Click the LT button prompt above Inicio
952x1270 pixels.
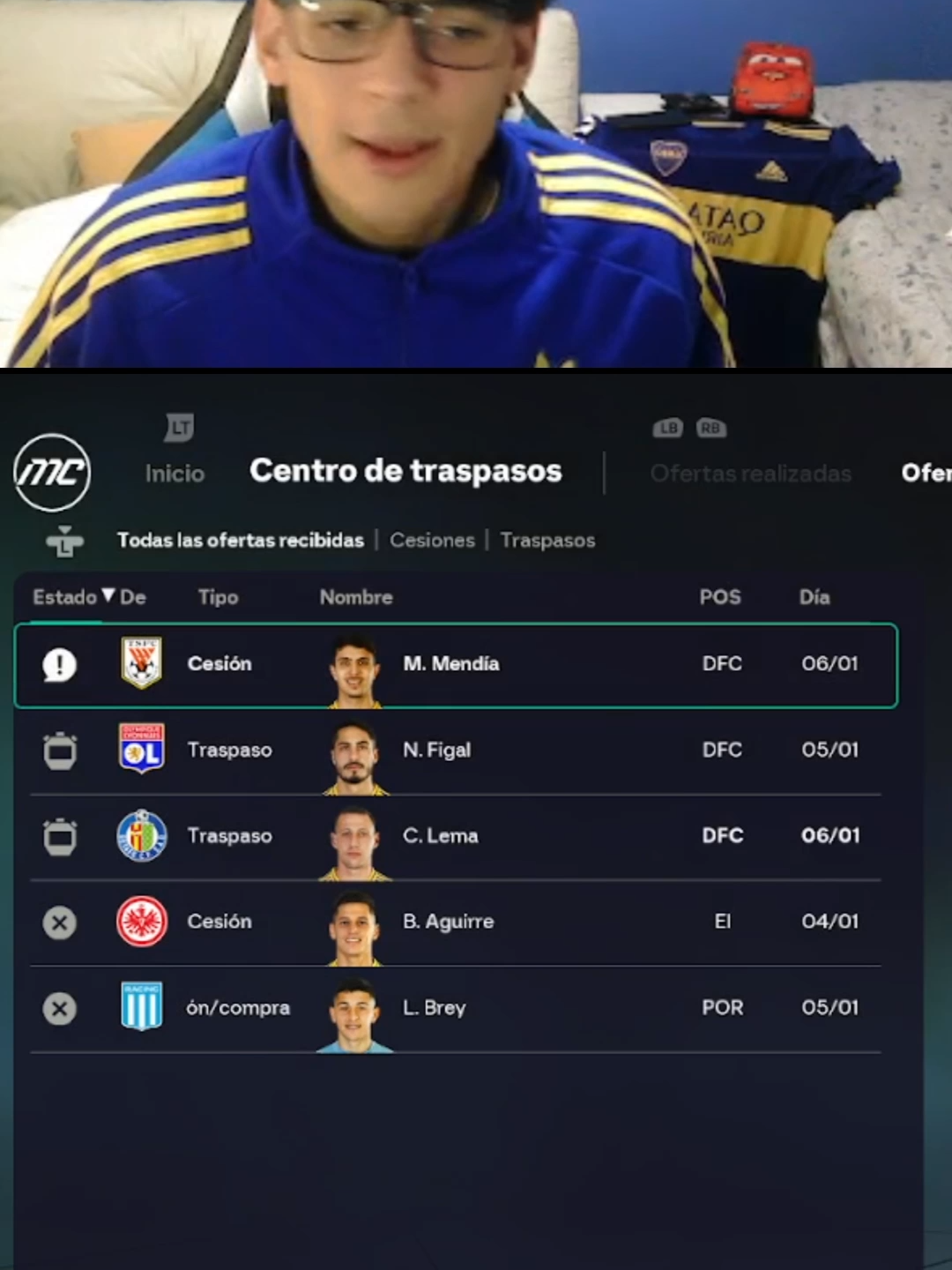[180, 428]
